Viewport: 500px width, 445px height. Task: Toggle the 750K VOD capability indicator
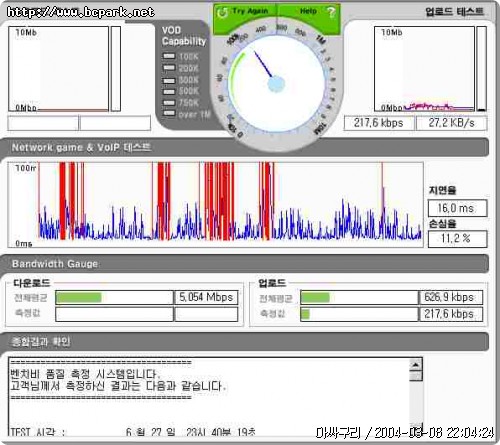point(169,103)
